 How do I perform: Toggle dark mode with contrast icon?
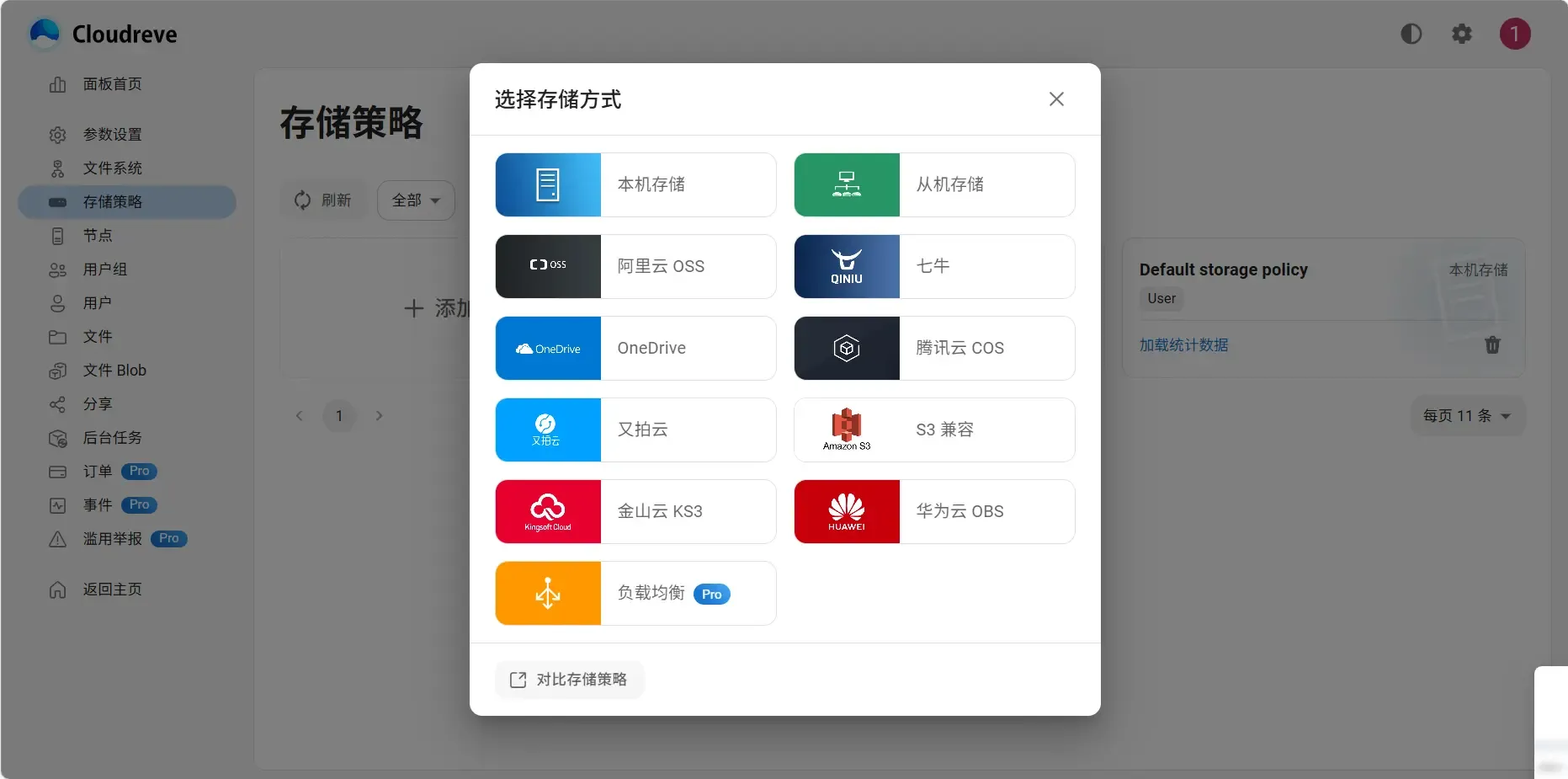[1411, 34]
